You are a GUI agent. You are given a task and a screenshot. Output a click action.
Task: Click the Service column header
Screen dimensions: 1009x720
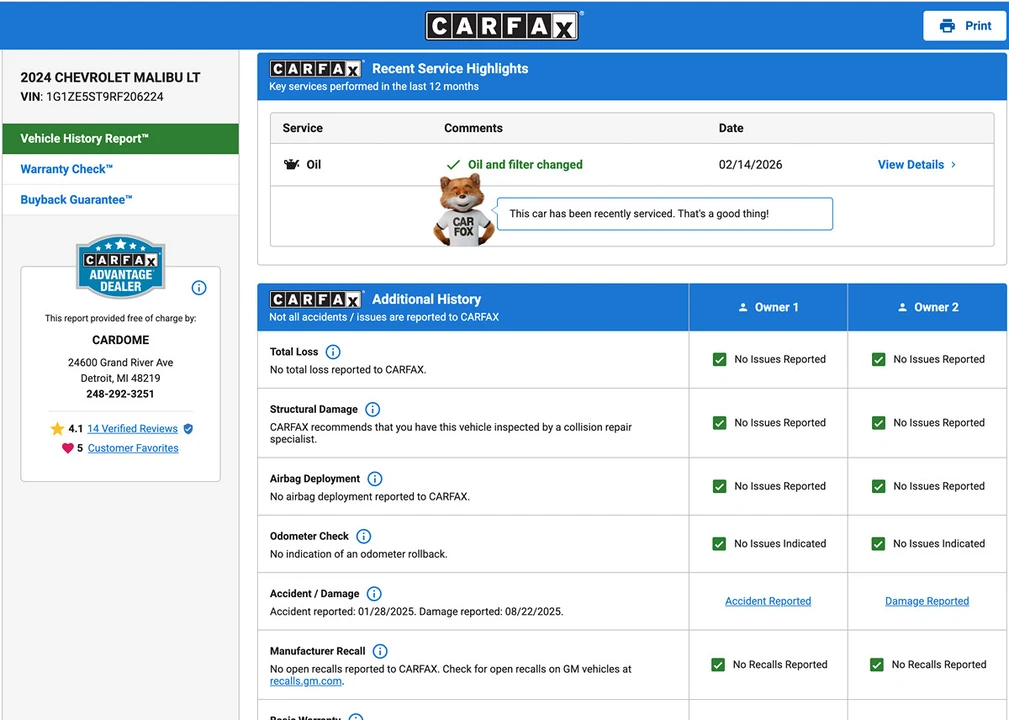point(302,128)
